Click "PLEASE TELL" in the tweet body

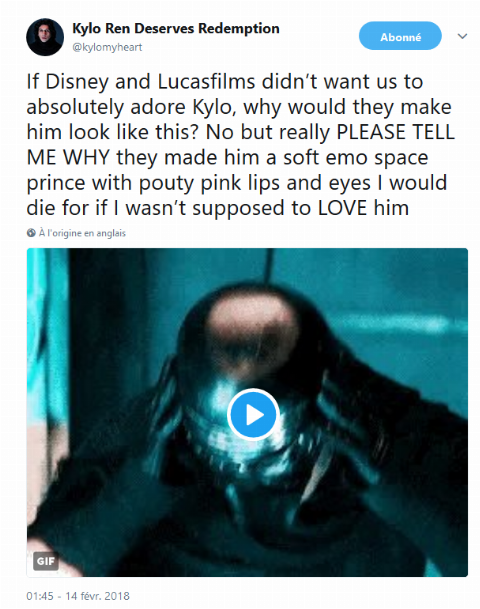[395, 132]
